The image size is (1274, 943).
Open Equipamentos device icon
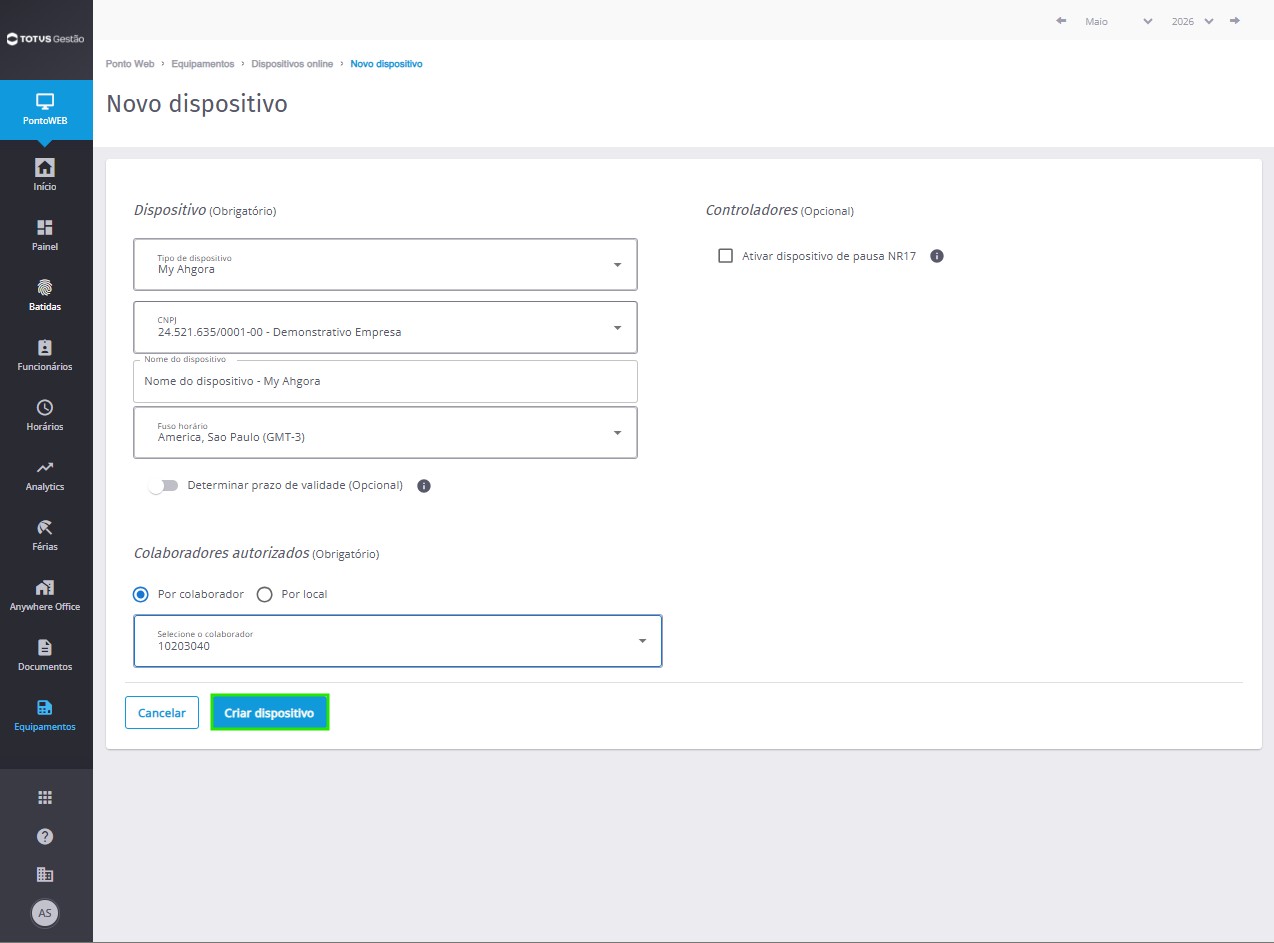44,707
